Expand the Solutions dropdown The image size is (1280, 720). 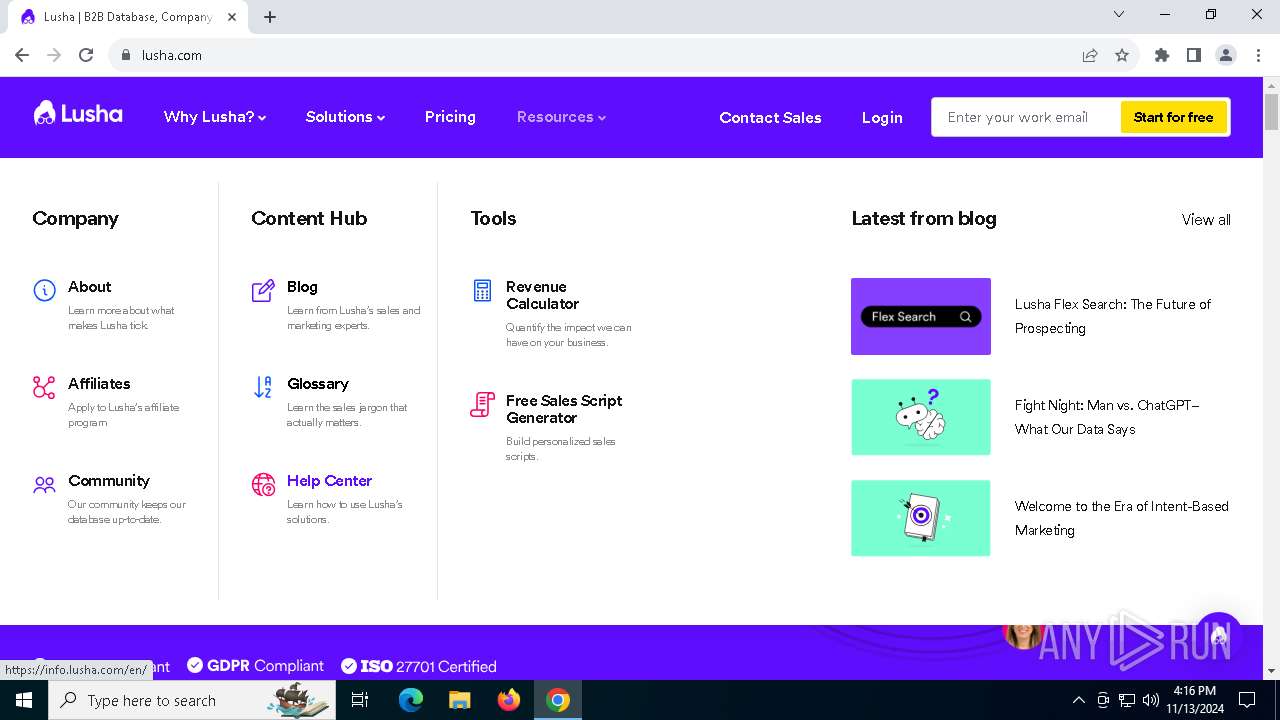click(345, 117)
